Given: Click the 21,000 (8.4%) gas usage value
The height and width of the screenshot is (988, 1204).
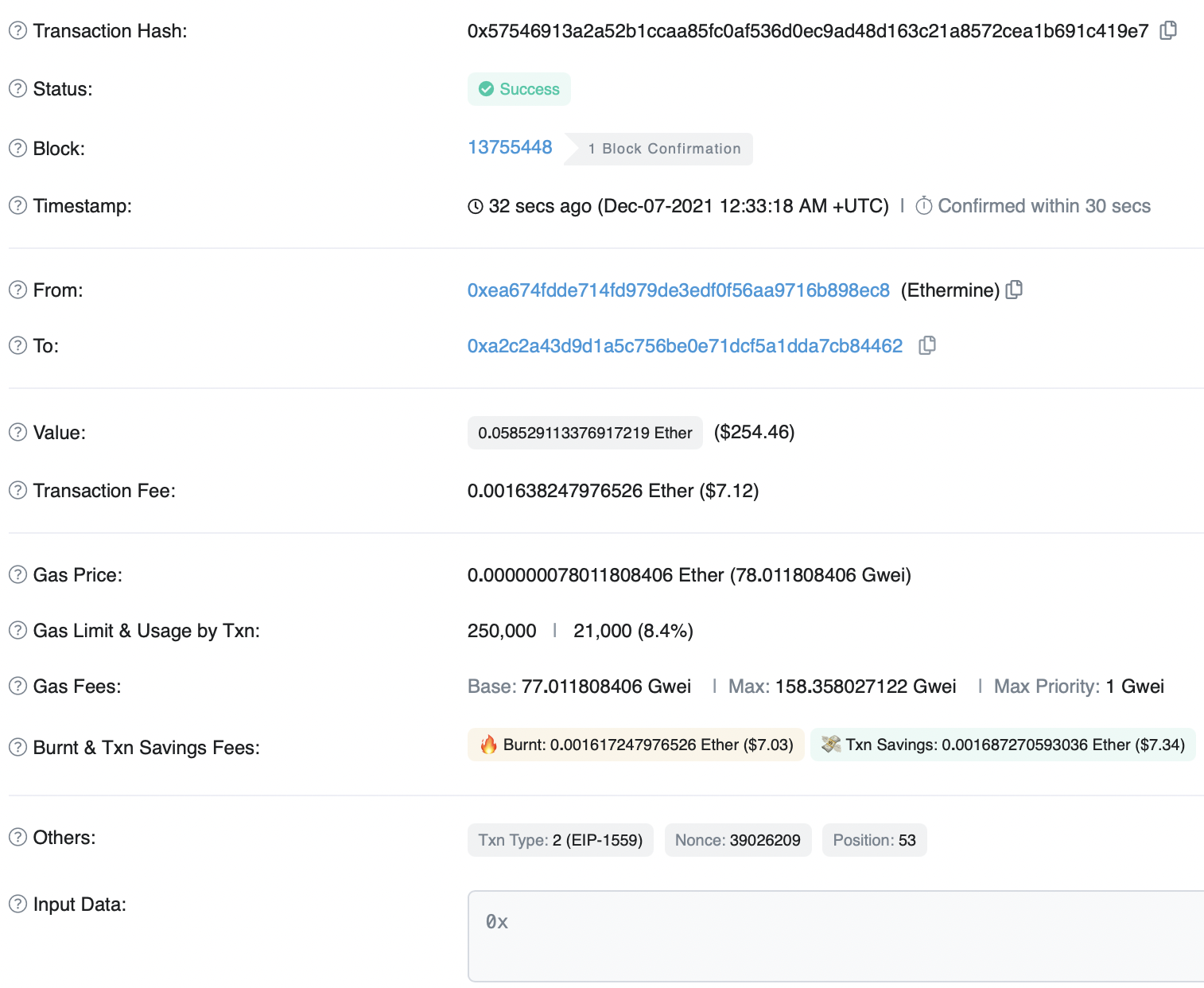Looking at the screenshot, I should pos(633,631).
